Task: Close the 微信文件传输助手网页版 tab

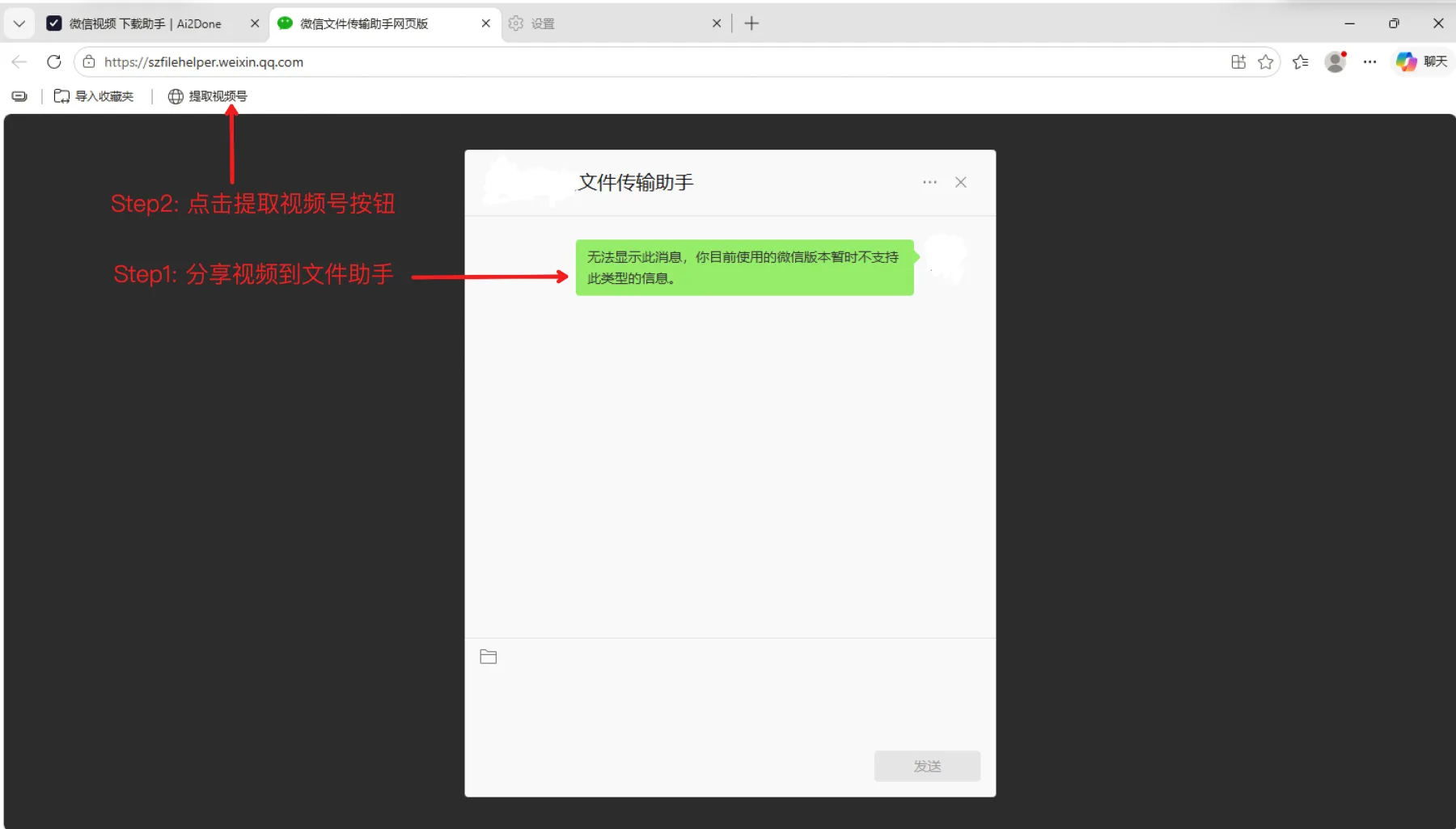Action: pyautogui.click(x=485, y=23)
